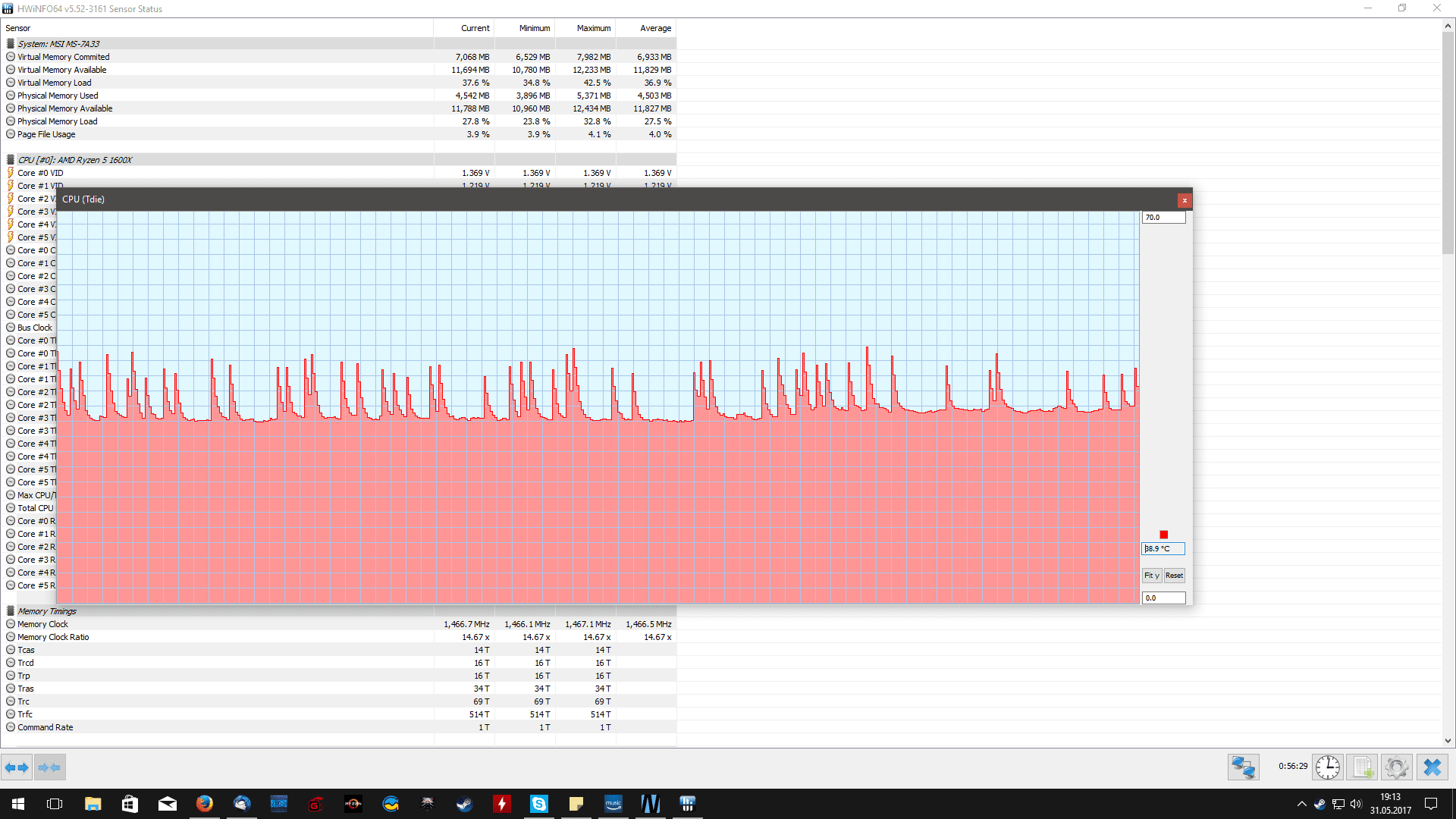This screenshot has width=1456, height=819.
Task: Click the Maximum column header
Action: coord(593,28)
